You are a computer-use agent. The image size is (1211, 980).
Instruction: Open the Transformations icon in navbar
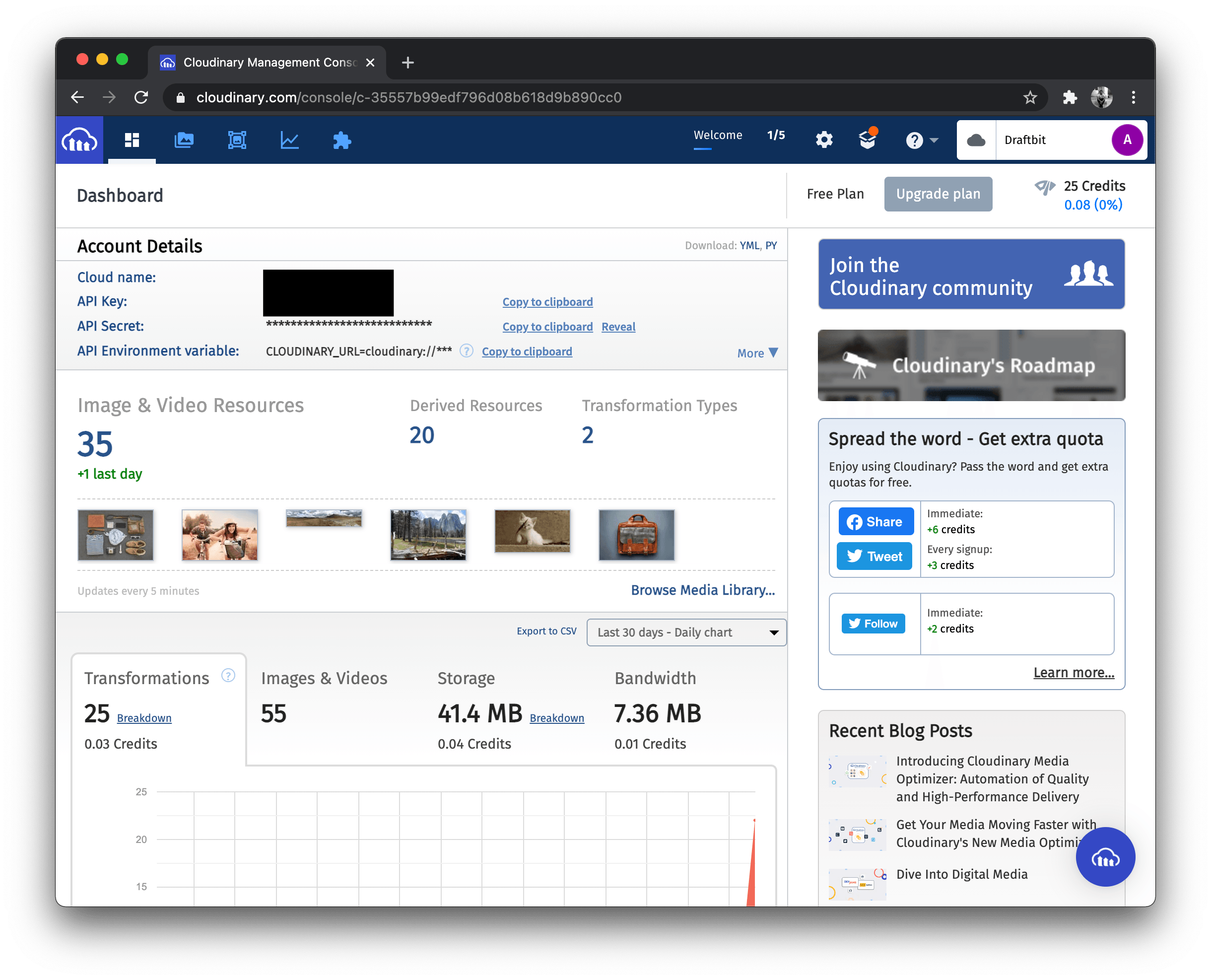[237, 140]
